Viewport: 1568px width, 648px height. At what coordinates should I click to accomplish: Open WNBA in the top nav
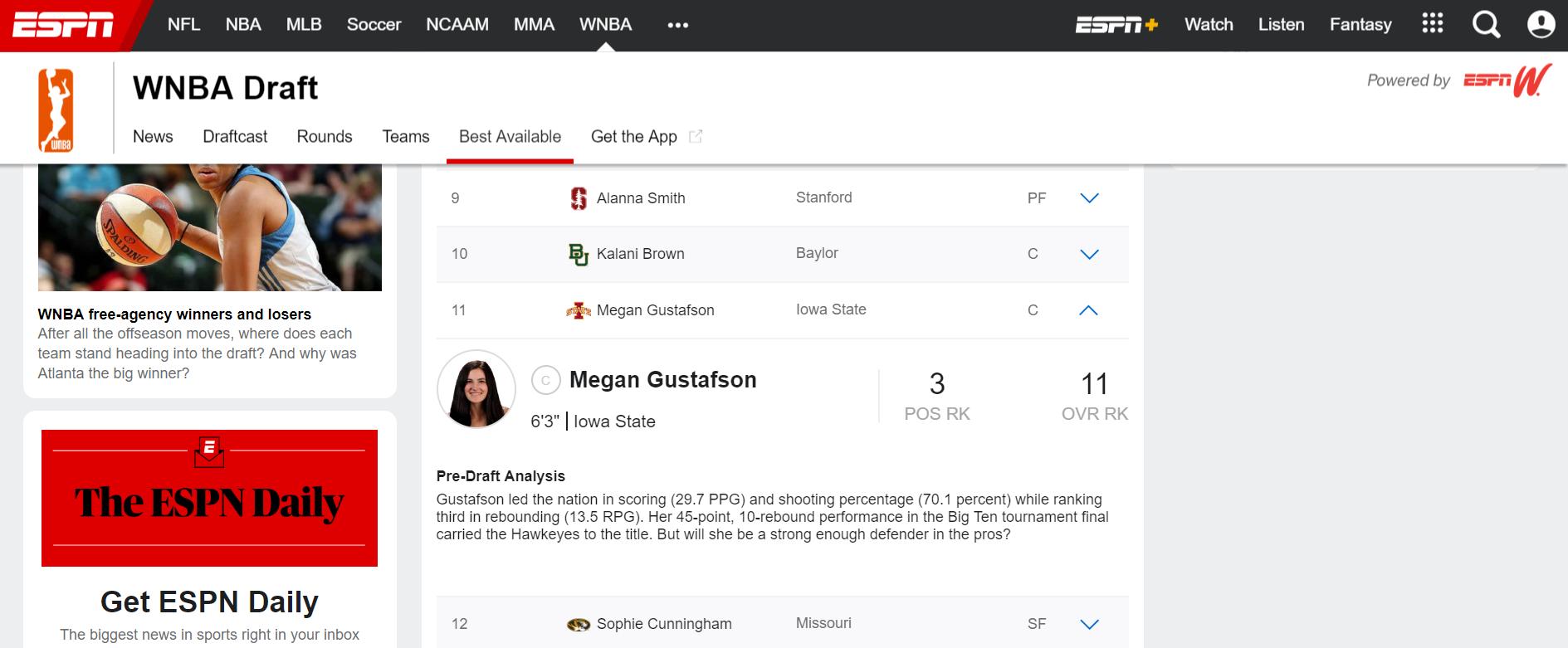coord(606,25)
